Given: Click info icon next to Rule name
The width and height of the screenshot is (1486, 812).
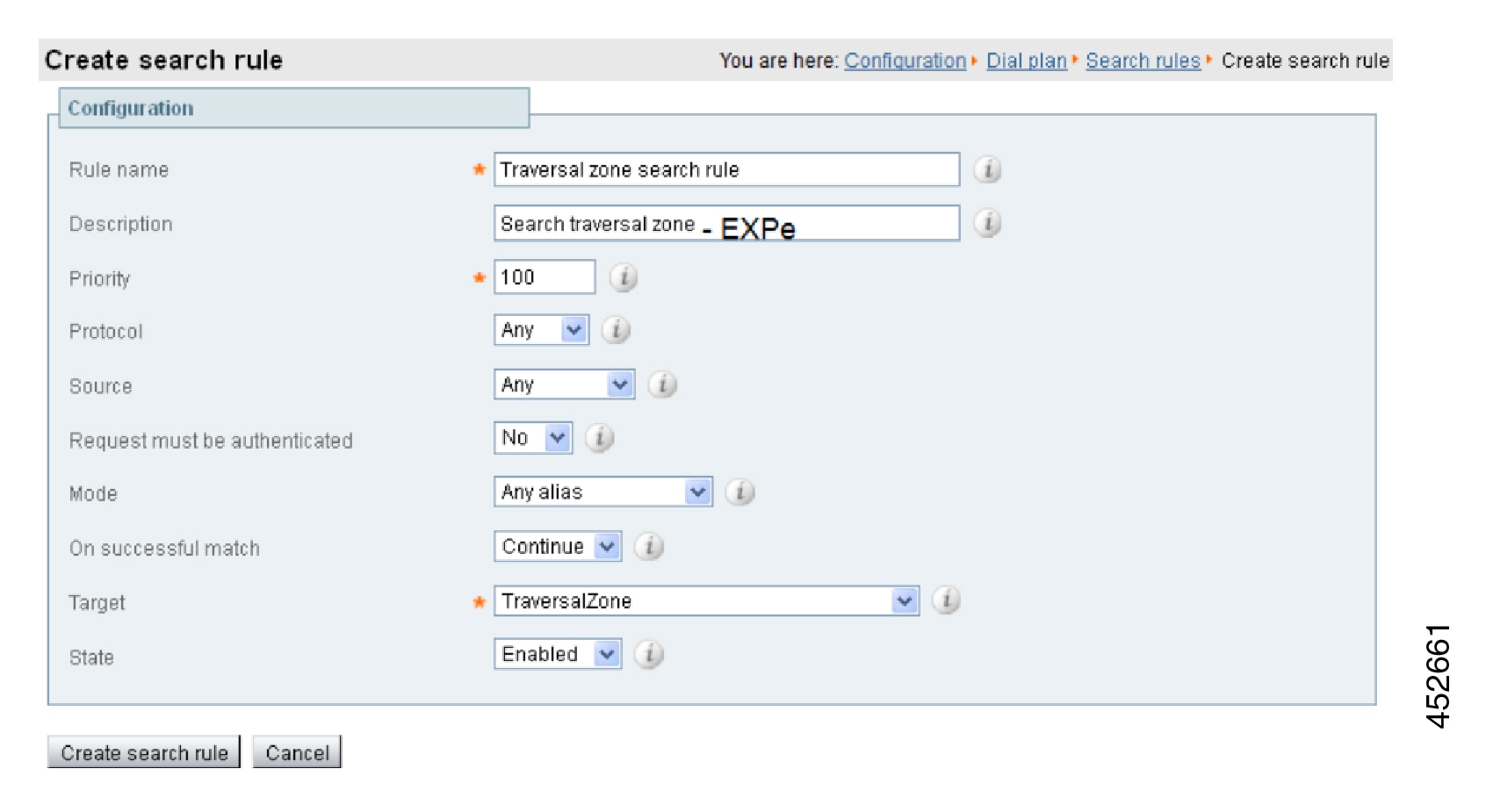Looking at the screenshot, I should [x=987, y=169].
